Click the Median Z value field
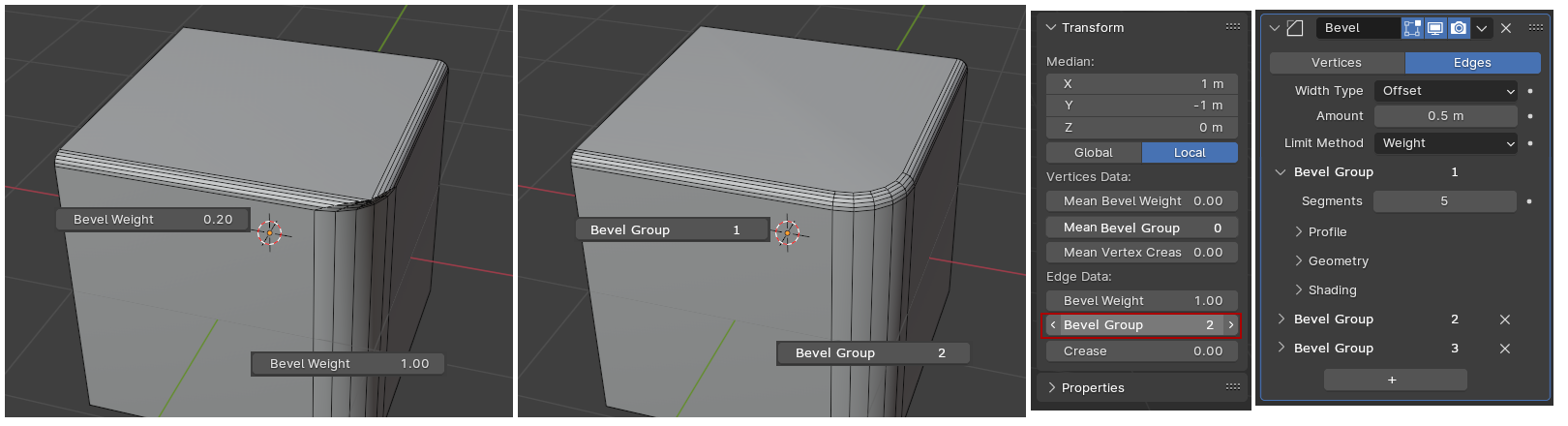Screen dimensions: 1568x426 [1142, 128]
